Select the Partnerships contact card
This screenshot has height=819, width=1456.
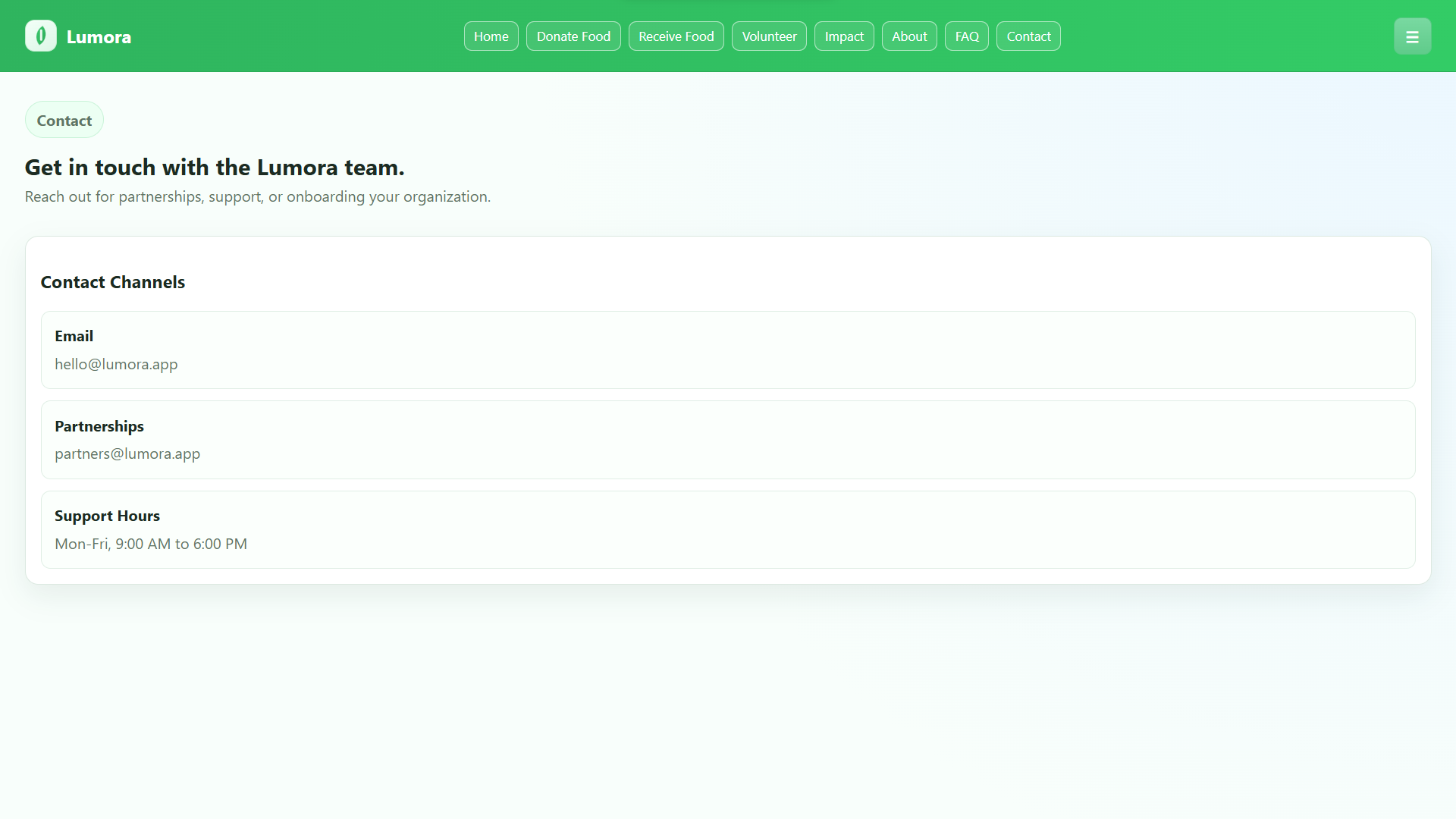(x=728, y=440)
